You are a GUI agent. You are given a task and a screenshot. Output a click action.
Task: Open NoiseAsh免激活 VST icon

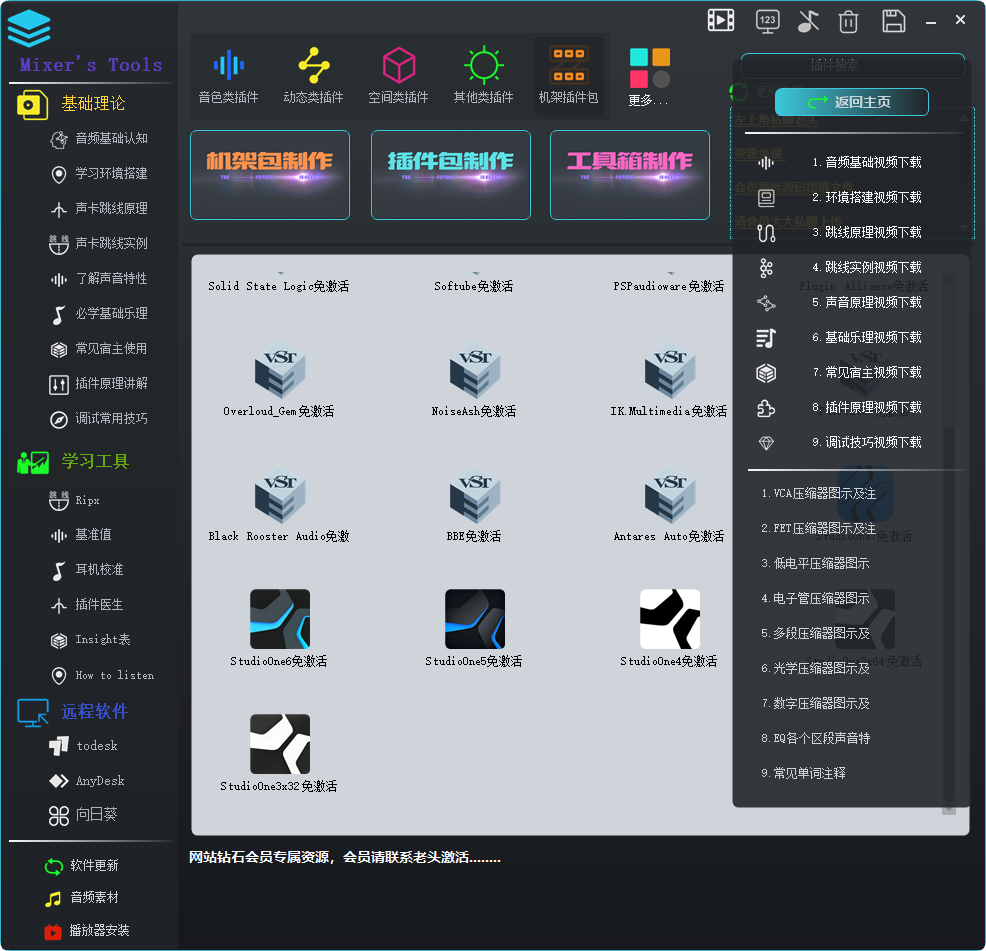pos(475,369)
